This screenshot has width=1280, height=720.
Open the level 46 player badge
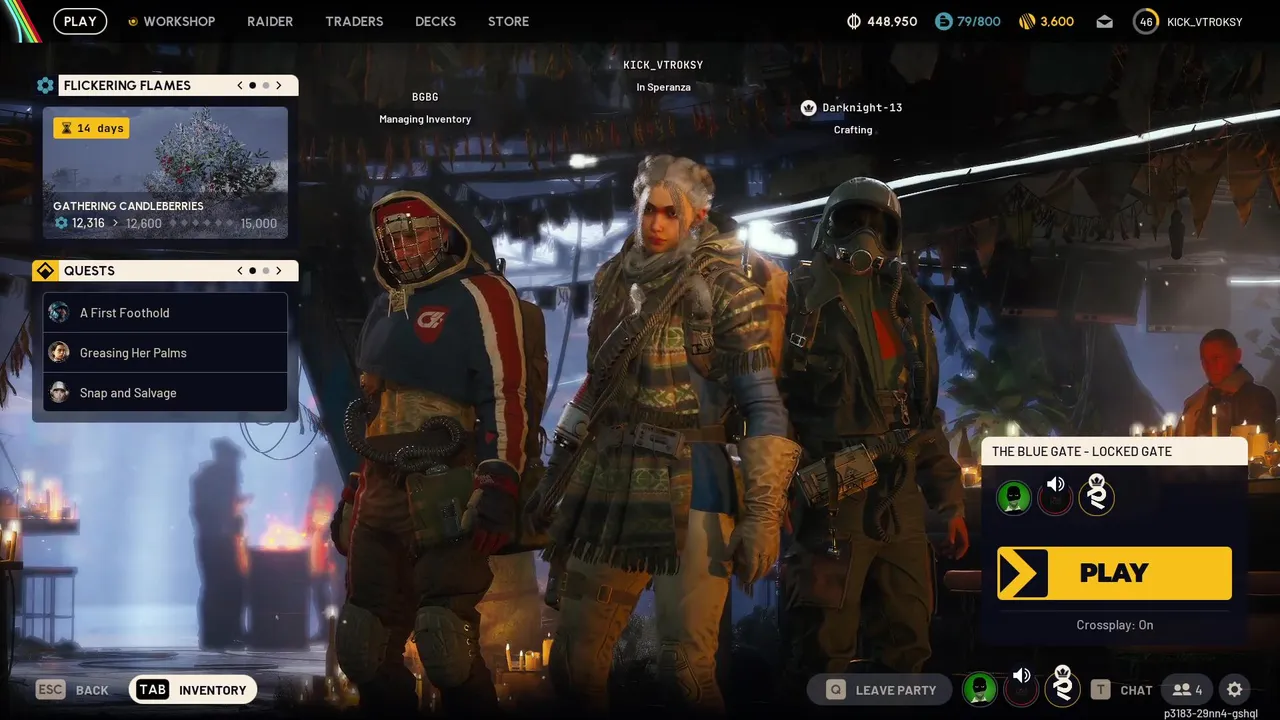[1146, 21]
